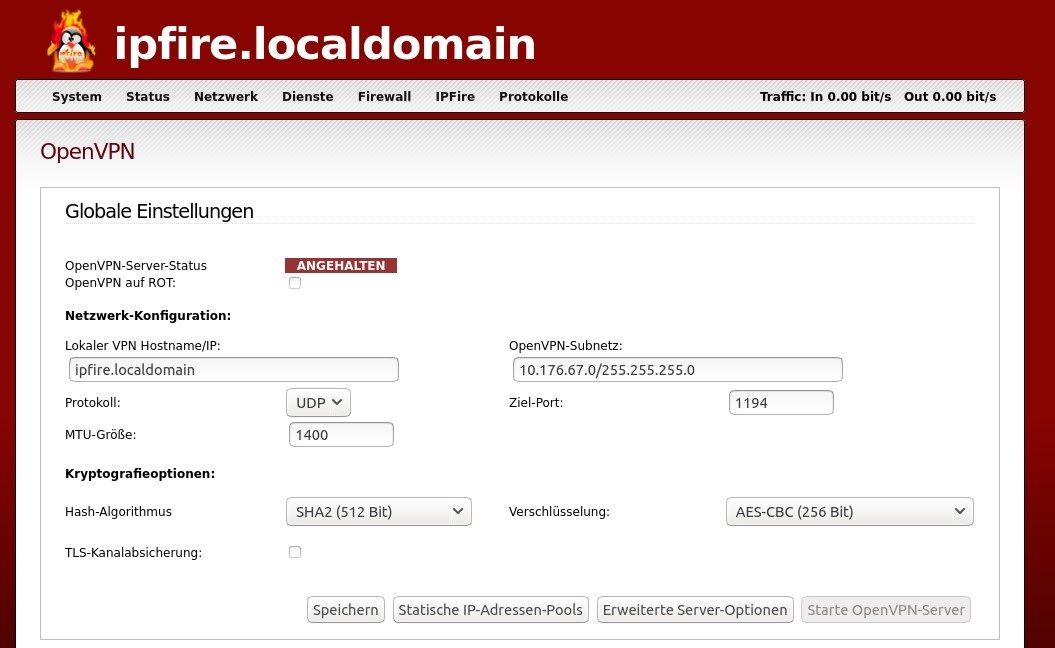This screenshot has height=648, width=1055.
Task: Open the System menu
Action: (76, 96)
